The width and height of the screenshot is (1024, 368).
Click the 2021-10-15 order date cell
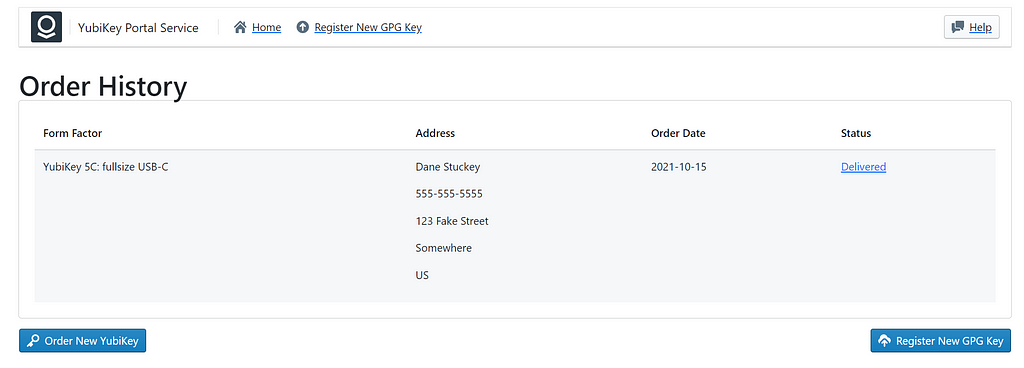point(679,167)
